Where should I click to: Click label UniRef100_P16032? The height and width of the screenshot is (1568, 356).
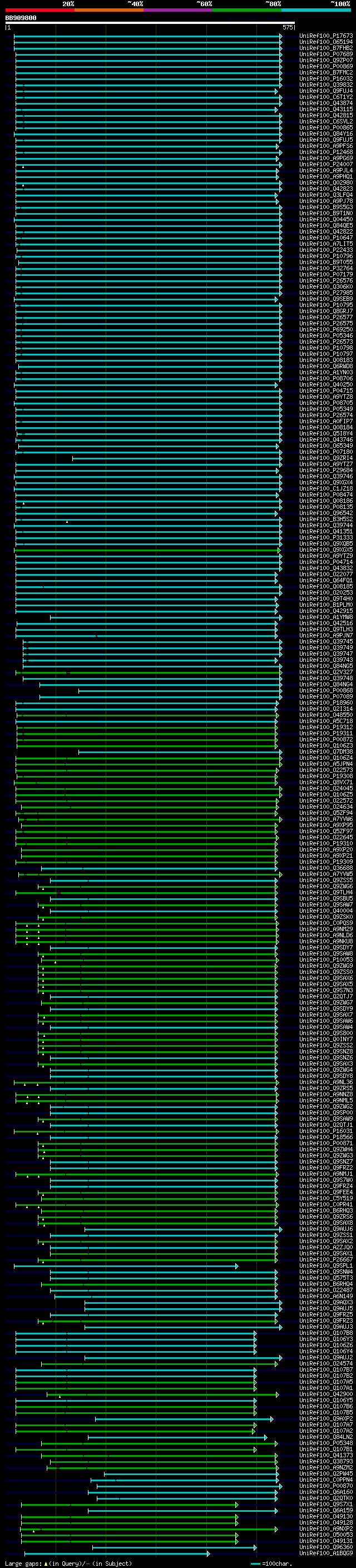click(326, 78)
